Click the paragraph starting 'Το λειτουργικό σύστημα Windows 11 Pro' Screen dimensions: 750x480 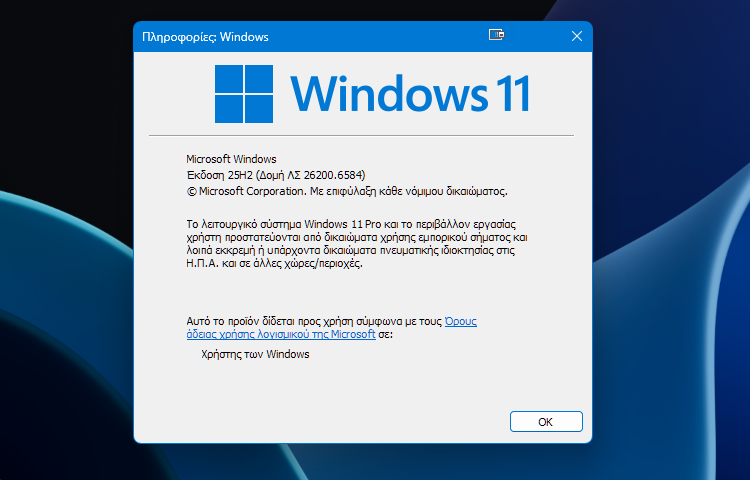[x=357, y=243]
